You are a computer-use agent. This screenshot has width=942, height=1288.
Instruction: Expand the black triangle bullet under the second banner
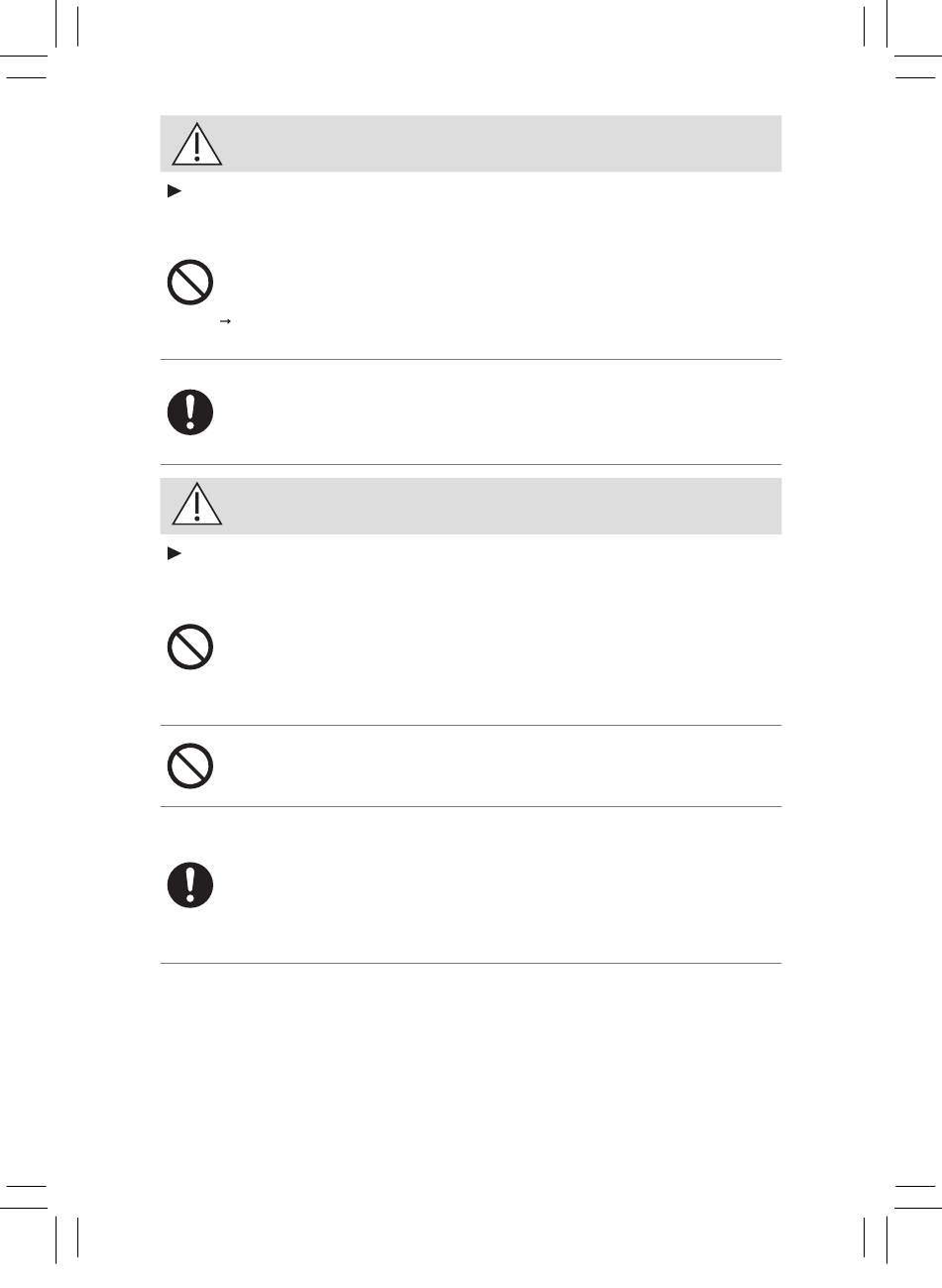pos(173,554)
